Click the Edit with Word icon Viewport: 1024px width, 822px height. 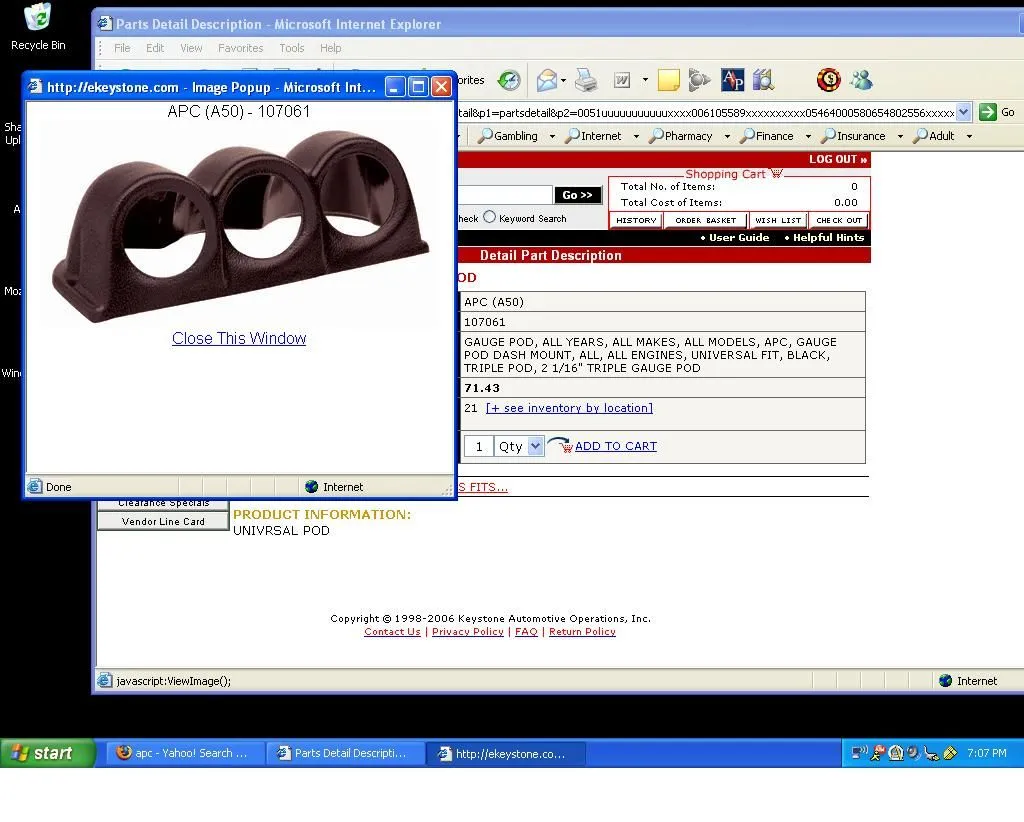[621, 80]
